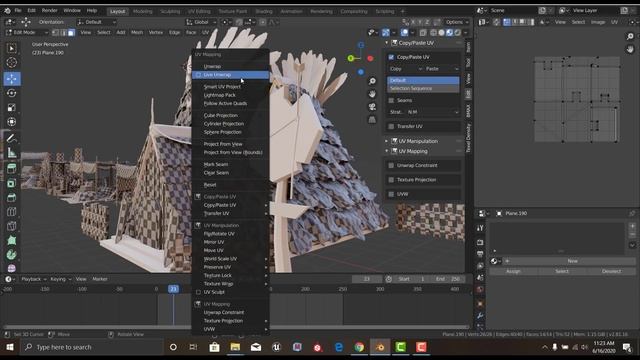Toggle the Copy/Paste UV checkbox
Image resolution: width=640 pixels, height=360 pixels.
(x=391, y=57)
